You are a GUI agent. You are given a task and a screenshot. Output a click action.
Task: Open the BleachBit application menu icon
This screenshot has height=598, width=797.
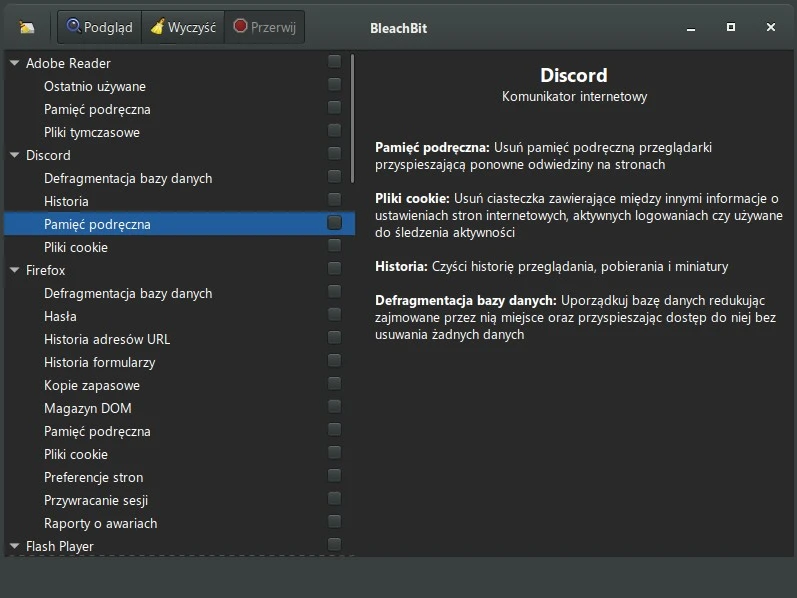(x=27, y=27)
